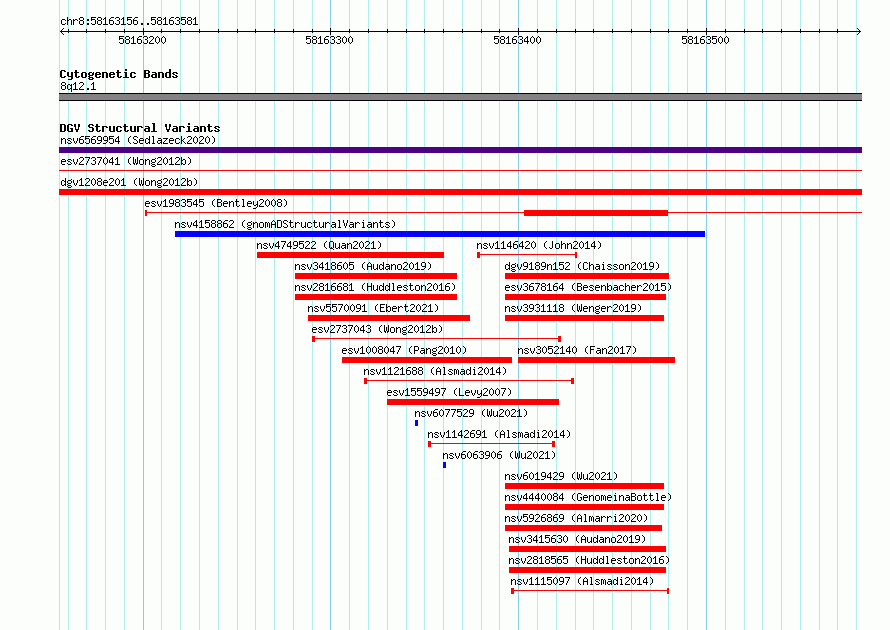Click nsv4749522 (Quan2021) label
Viewport: 890px width, 630px height.
(319, 245)
